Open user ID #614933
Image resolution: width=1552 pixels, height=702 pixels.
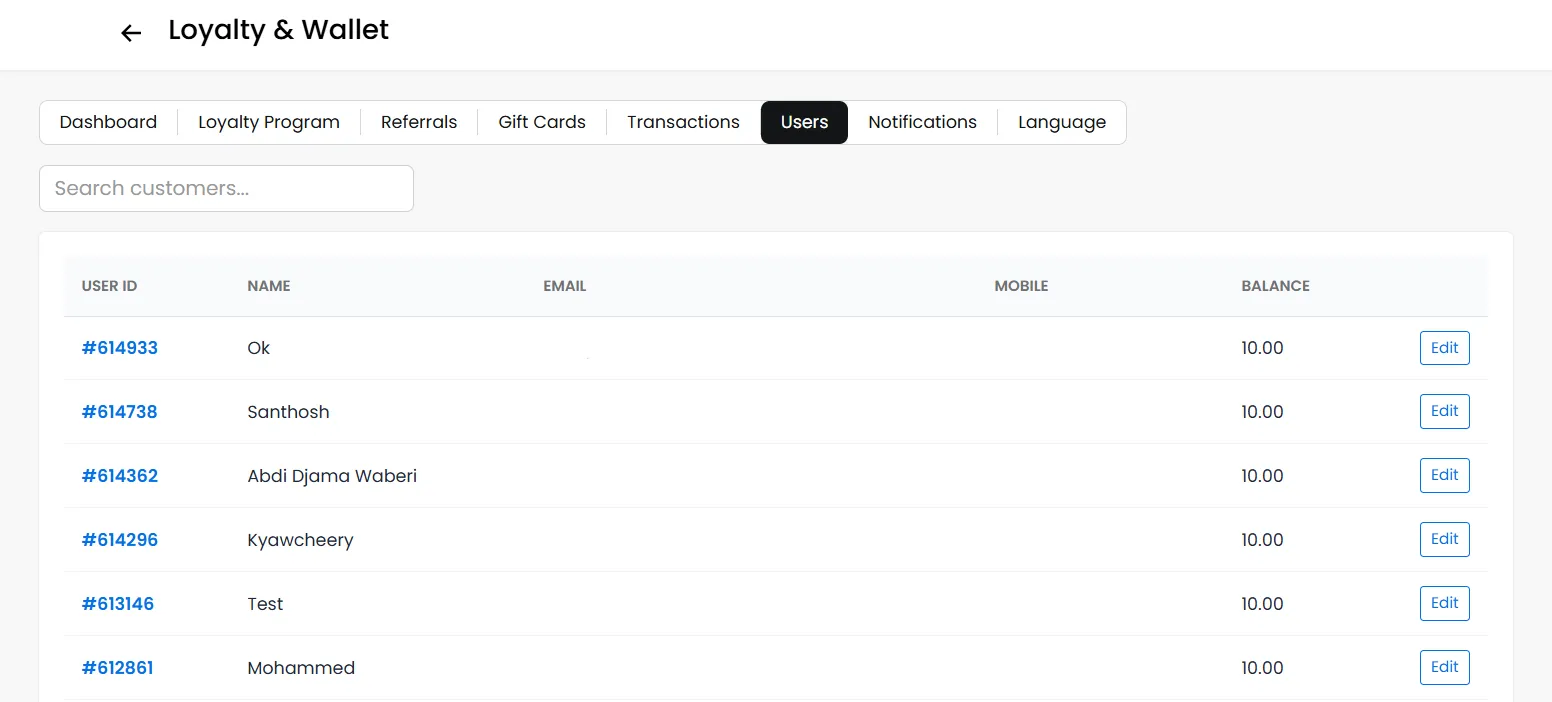coord(120,348)
